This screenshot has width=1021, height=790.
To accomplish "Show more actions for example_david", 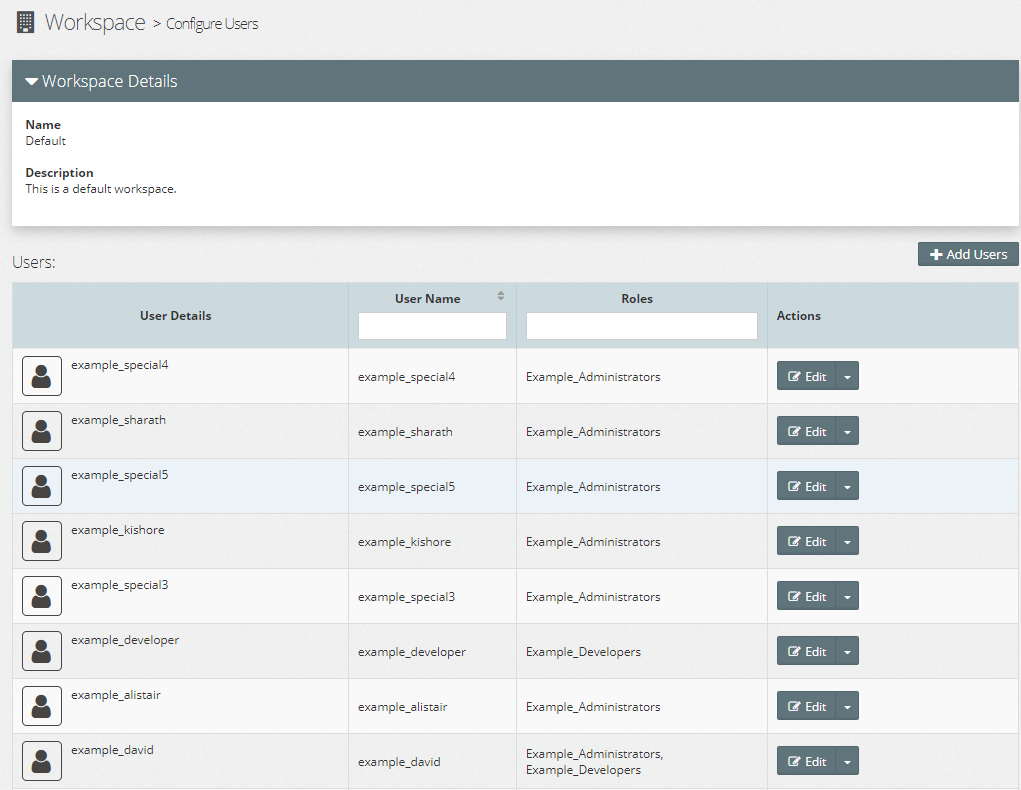I will (847, 761).
